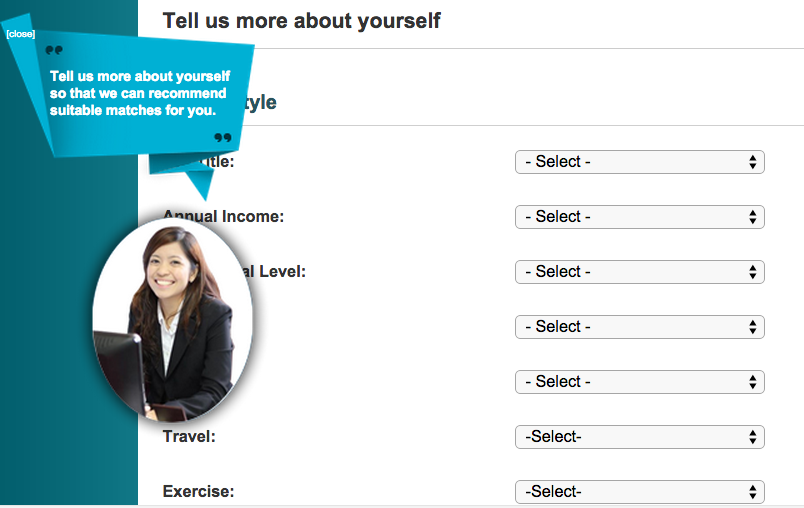
Task: Open the dropdown just below Educational Level
Action: point(639,327)
